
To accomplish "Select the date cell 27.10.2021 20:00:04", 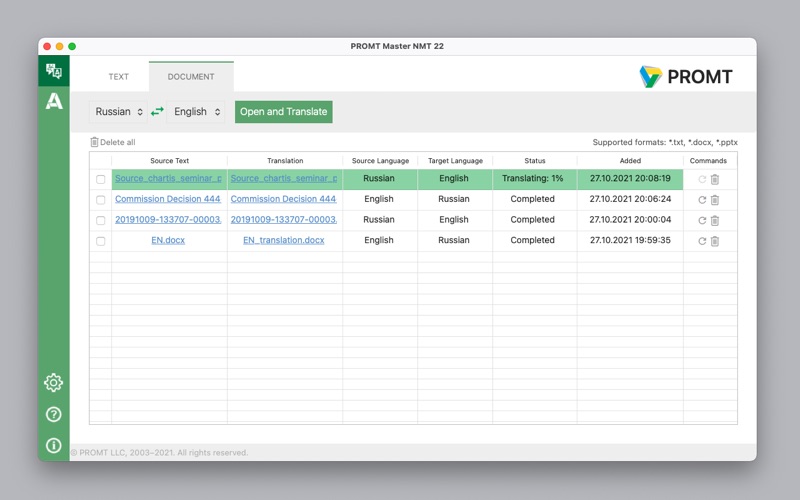I will pos(630,219).
